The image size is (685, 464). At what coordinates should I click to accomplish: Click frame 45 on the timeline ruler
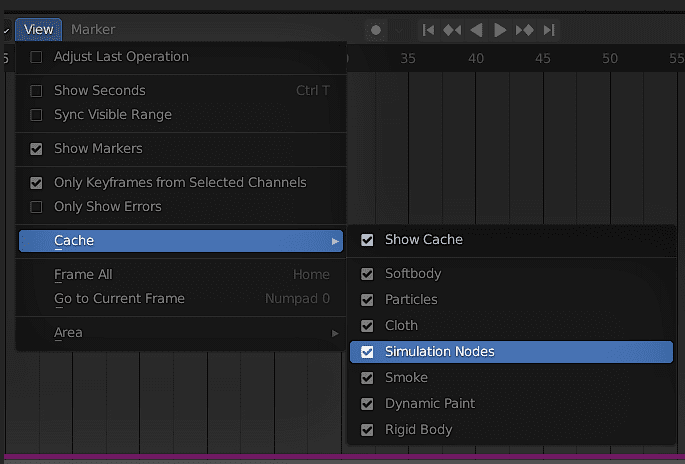(543, 60)
